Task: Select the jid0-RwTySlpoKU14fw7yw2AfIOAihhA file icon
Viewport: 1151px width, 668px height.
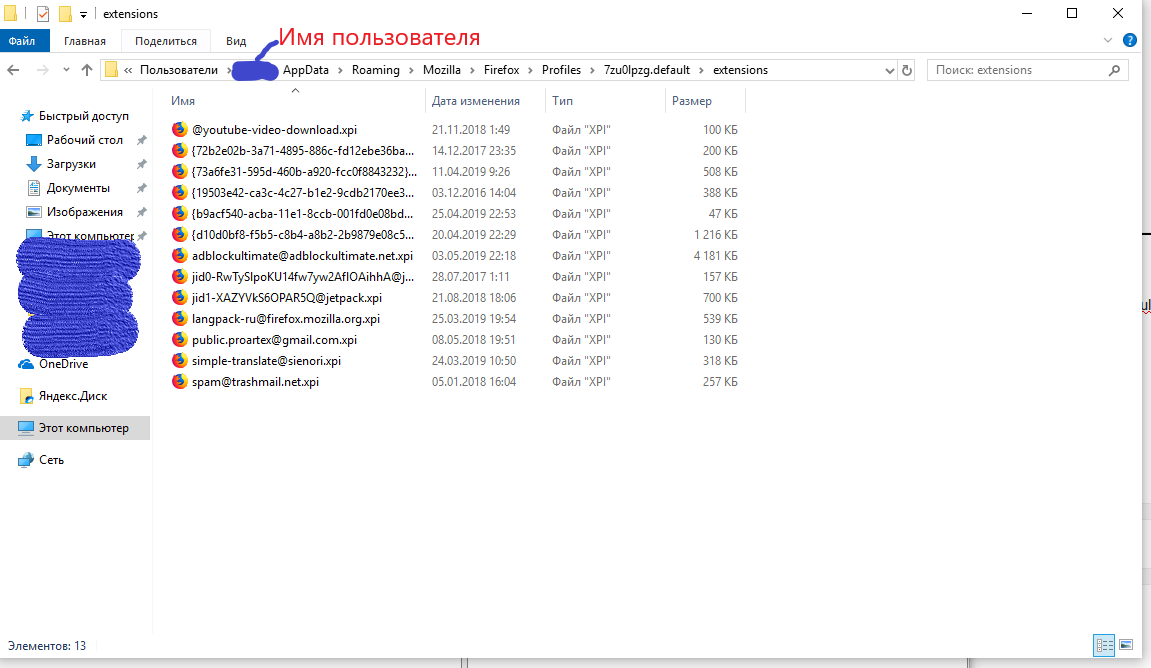Action: point(180,277)
